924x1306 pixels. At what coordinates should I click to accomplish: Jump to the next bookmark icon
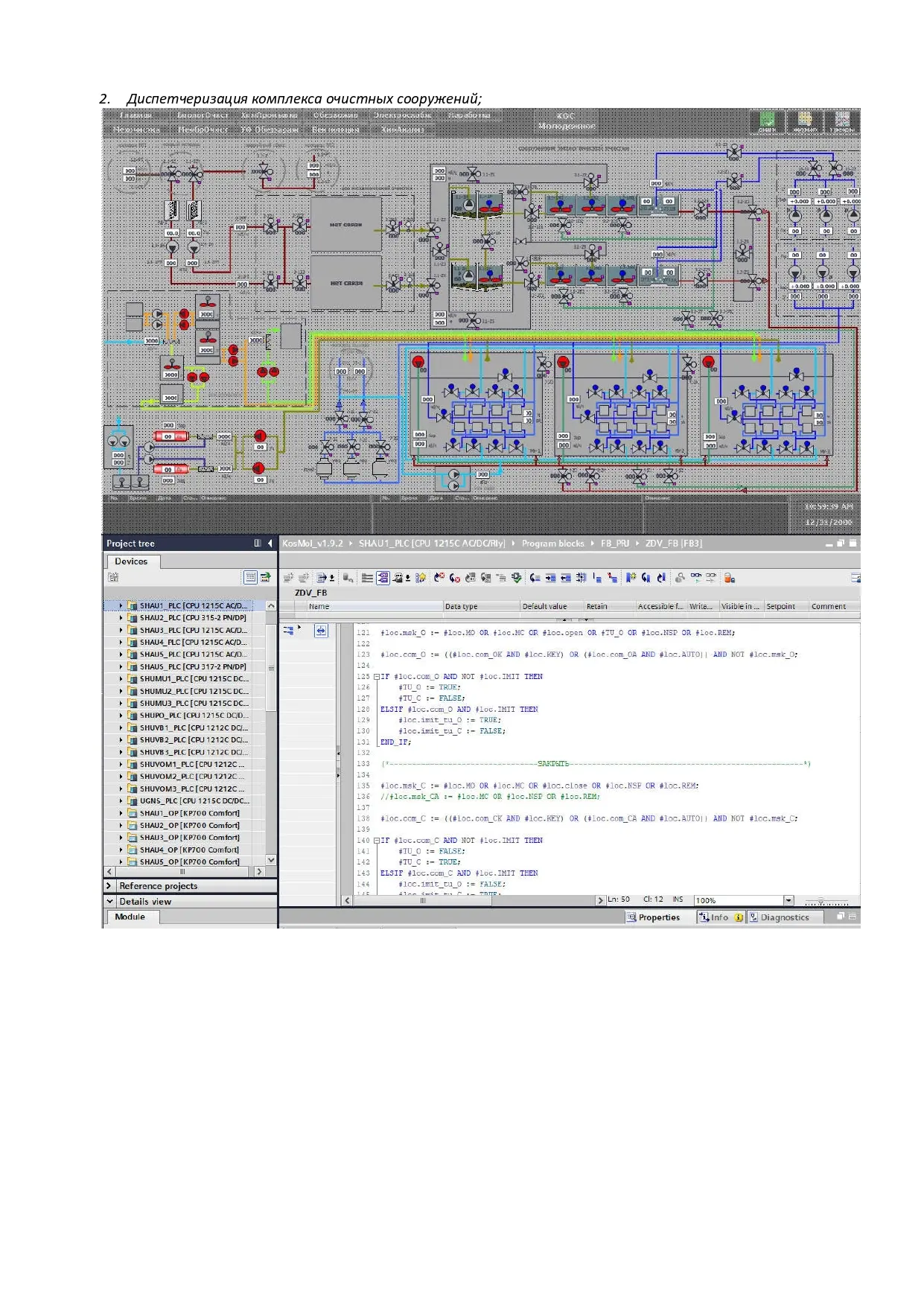(660, 578)
